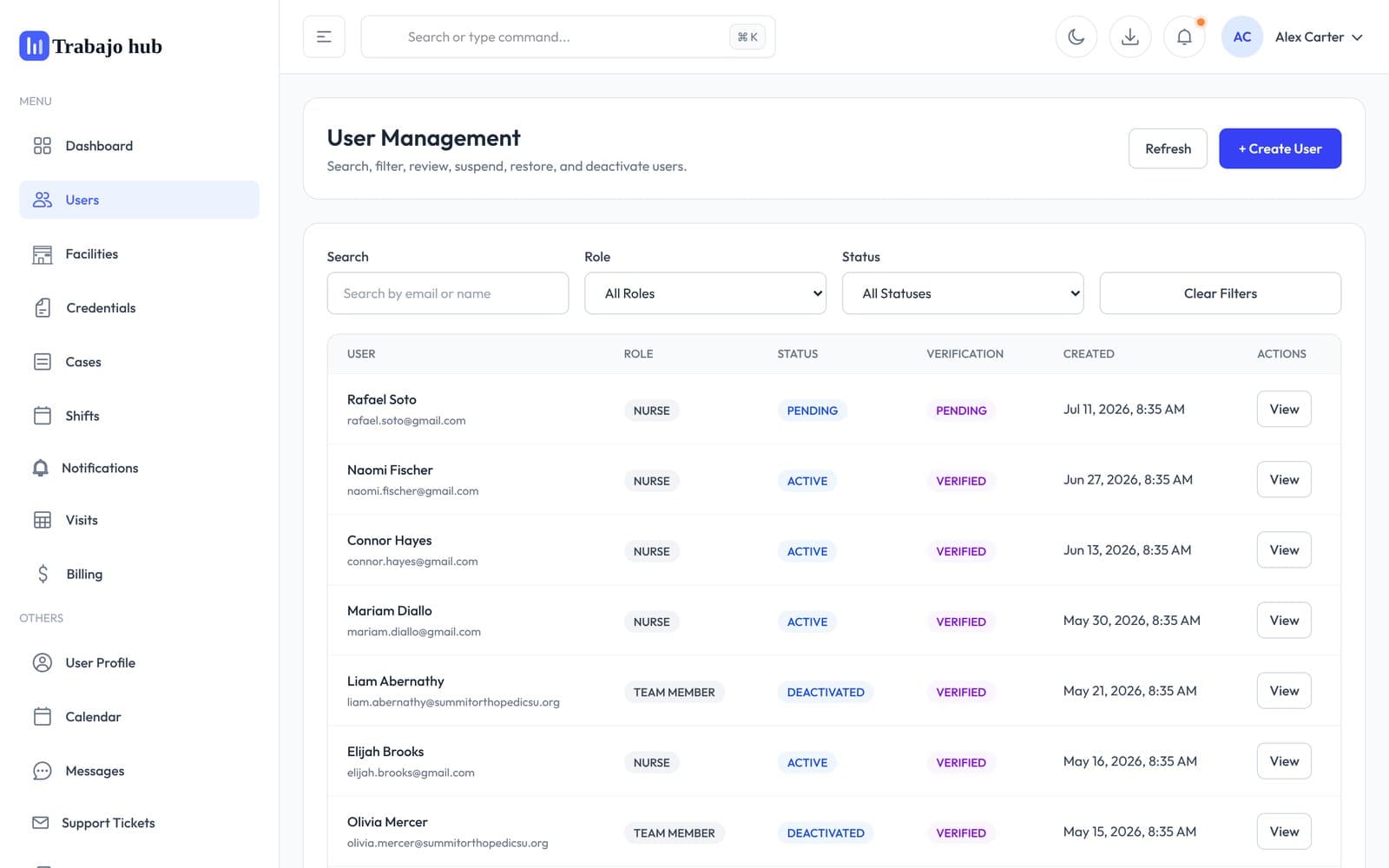This screenshot has height=868, width=1389.
Task: Click the Facilities building icon
Action: tap(42, 254)
